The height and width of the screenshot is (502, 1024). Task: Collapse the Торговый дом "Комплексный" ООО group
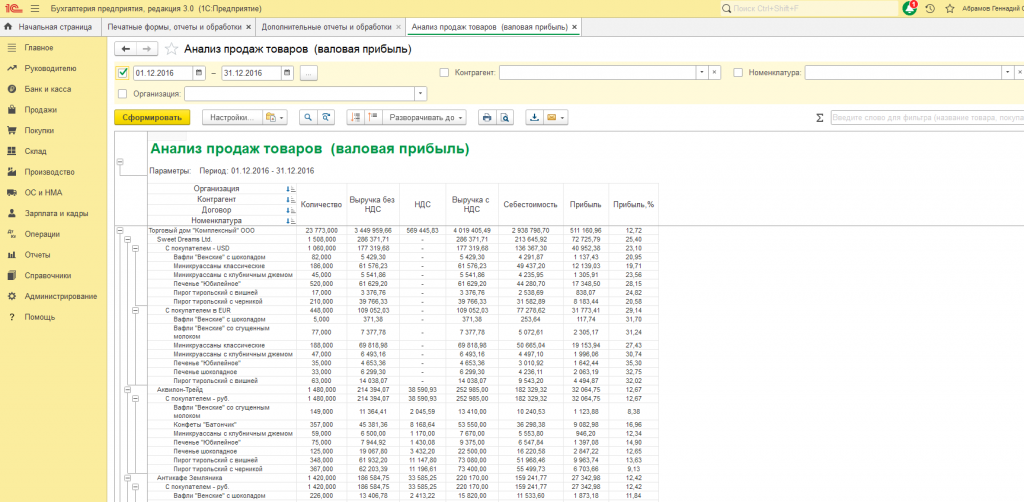[x=120, y=230]
